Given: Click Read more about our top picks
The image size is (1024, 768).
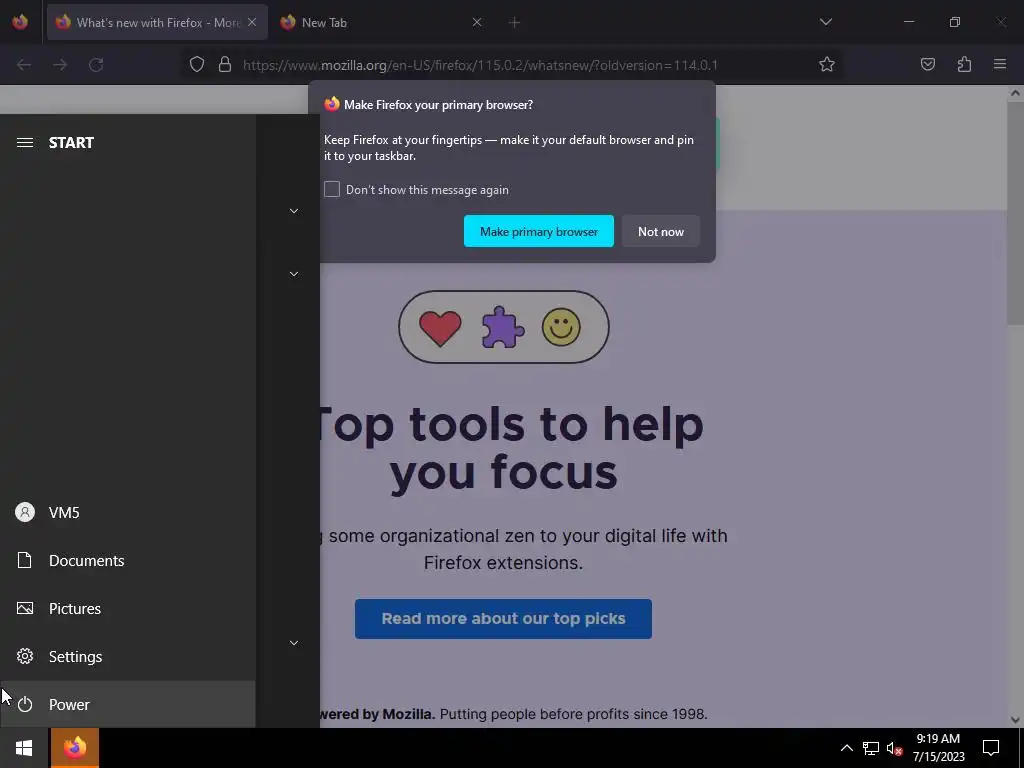Looking at the screenshot, I should tap(504, 618).
